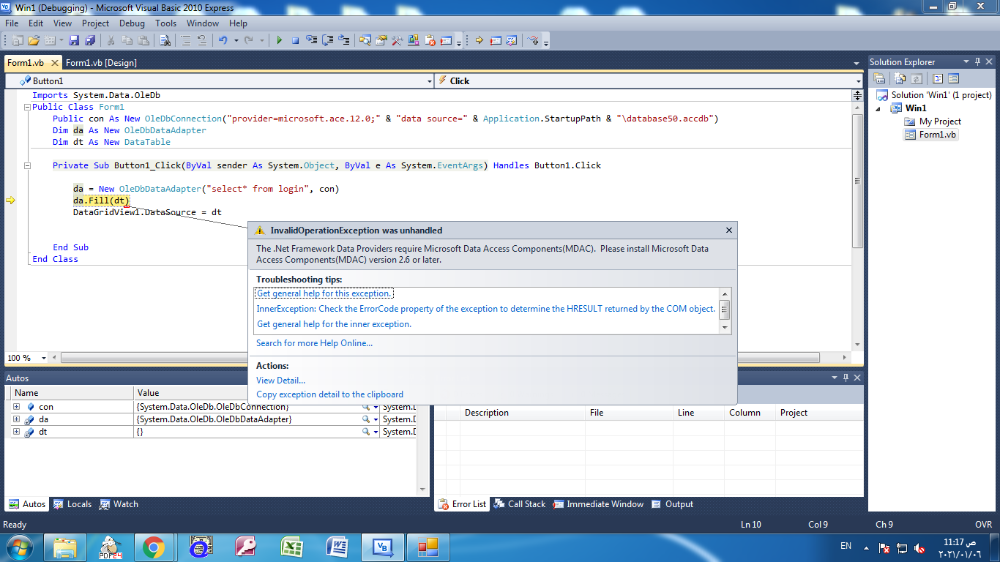1000x562 pixels.
Task: Open the Debug menu
Action: [131, 23]
